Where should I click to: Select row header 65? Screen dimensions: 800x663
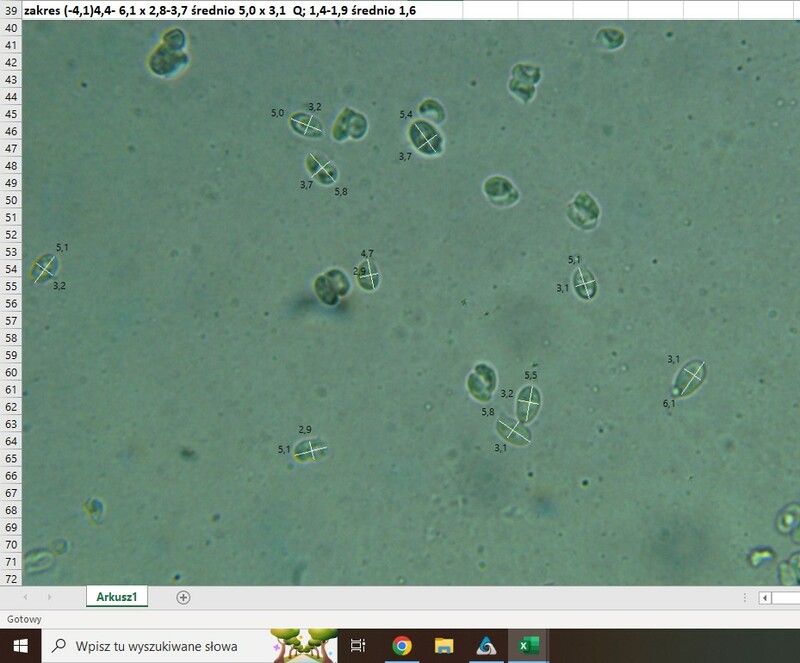pyautogui.click(x=11, y=458)
